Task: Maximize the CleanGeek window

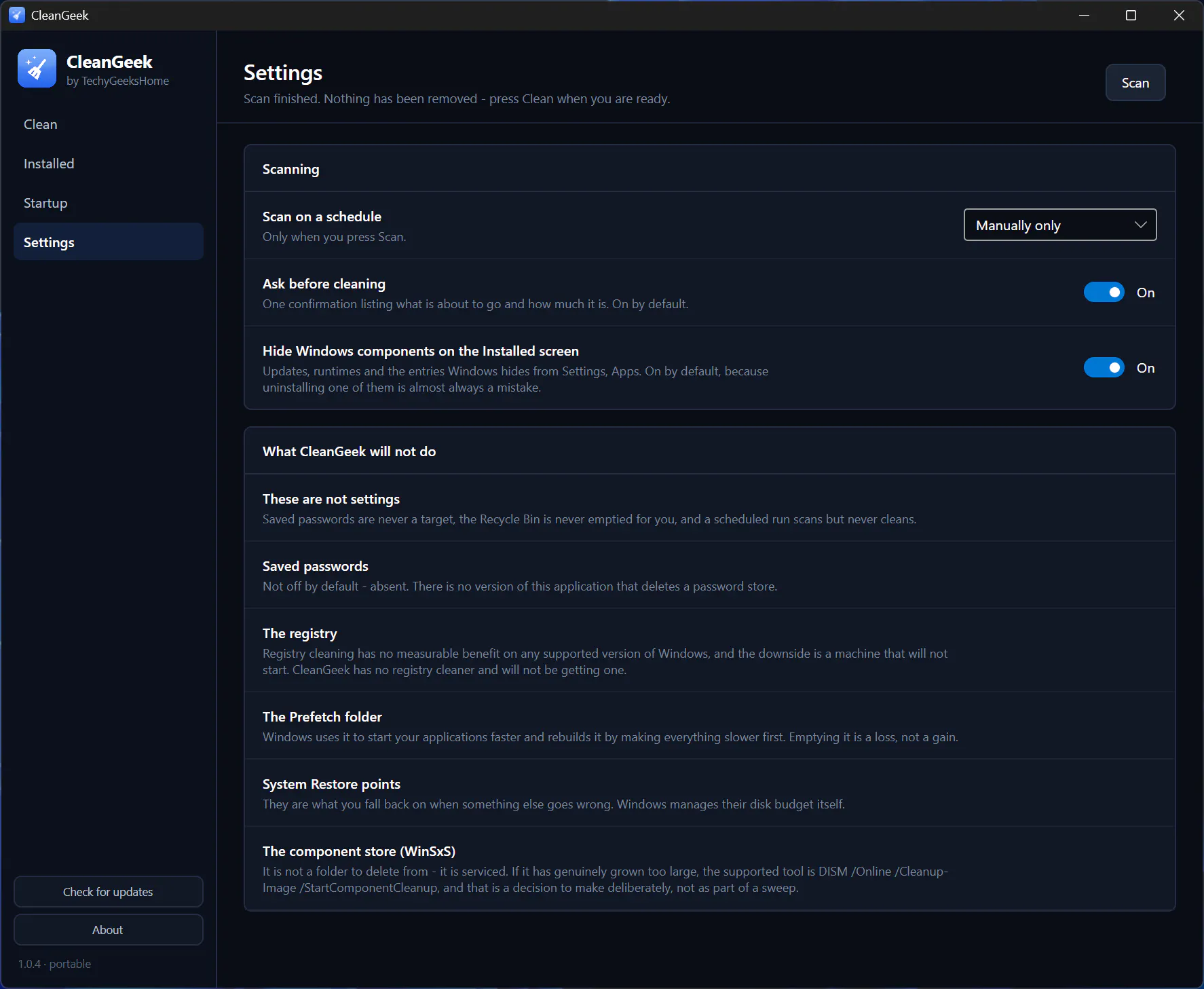Action: pyautogui.click(x=1131, y=15)
